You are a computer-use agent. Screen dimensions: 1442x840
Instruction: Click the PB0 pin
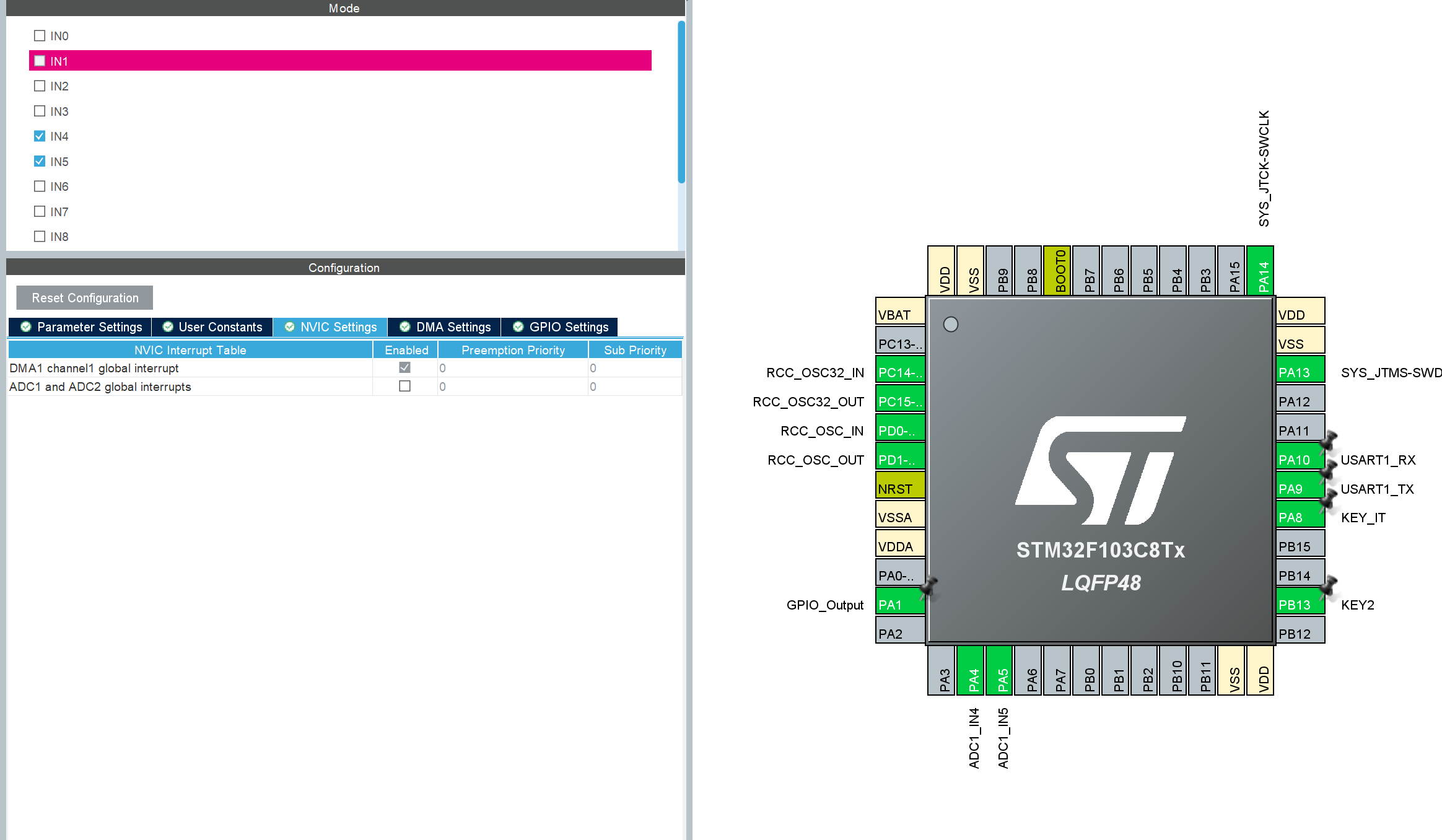(x=1086, y=670)
